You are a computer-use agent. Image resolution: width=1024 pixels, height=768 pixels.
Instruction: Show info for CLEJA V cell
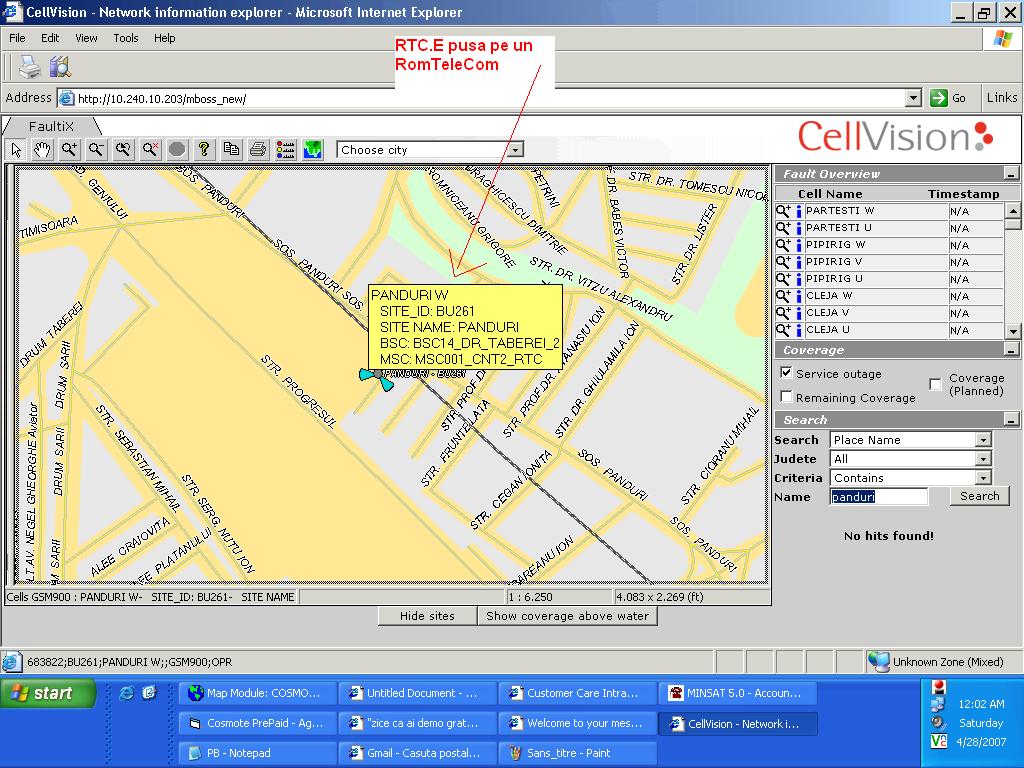click(798, 313)
